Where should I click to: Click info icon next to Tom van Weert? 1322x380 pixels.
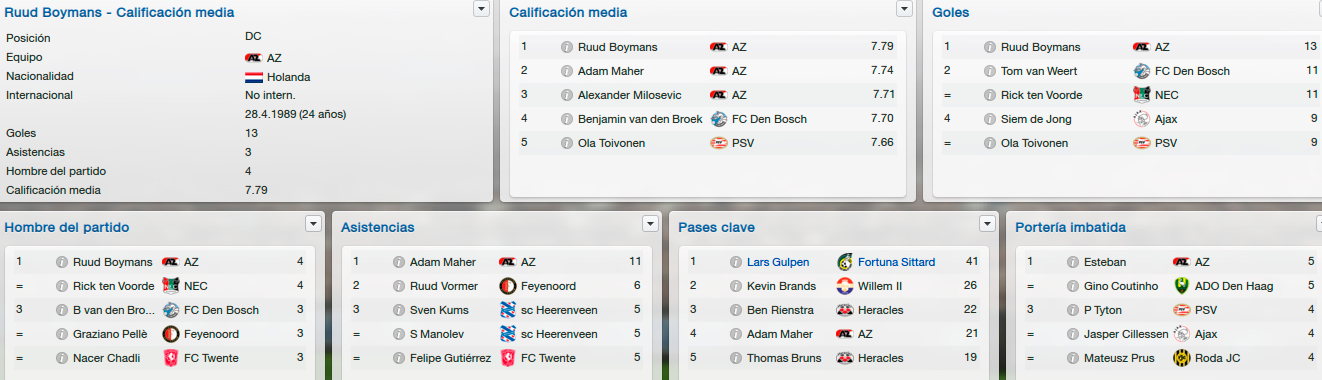click(x=990, y=71)
